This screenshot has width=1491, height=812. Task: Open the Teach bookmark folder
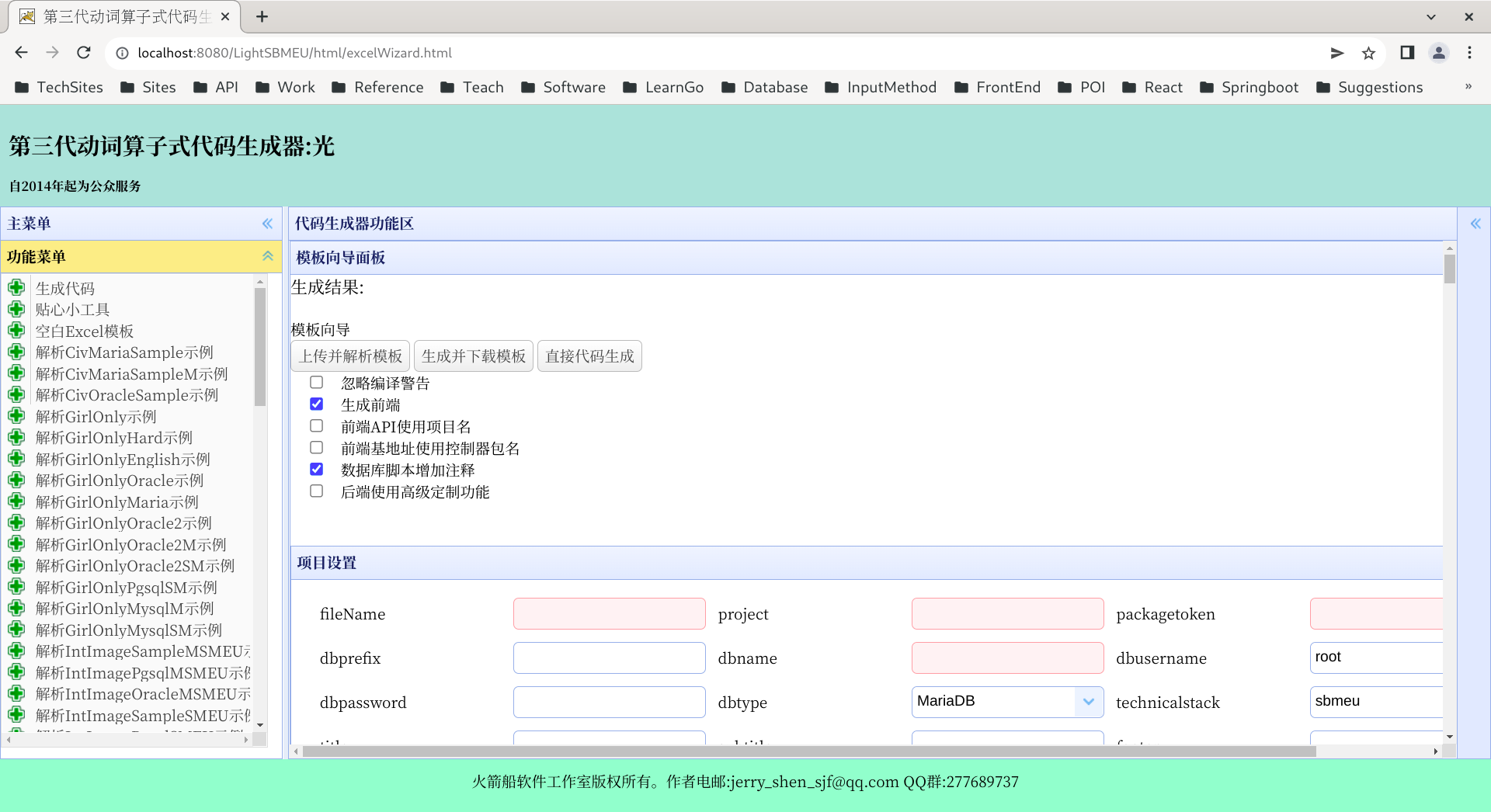[472, 87]
